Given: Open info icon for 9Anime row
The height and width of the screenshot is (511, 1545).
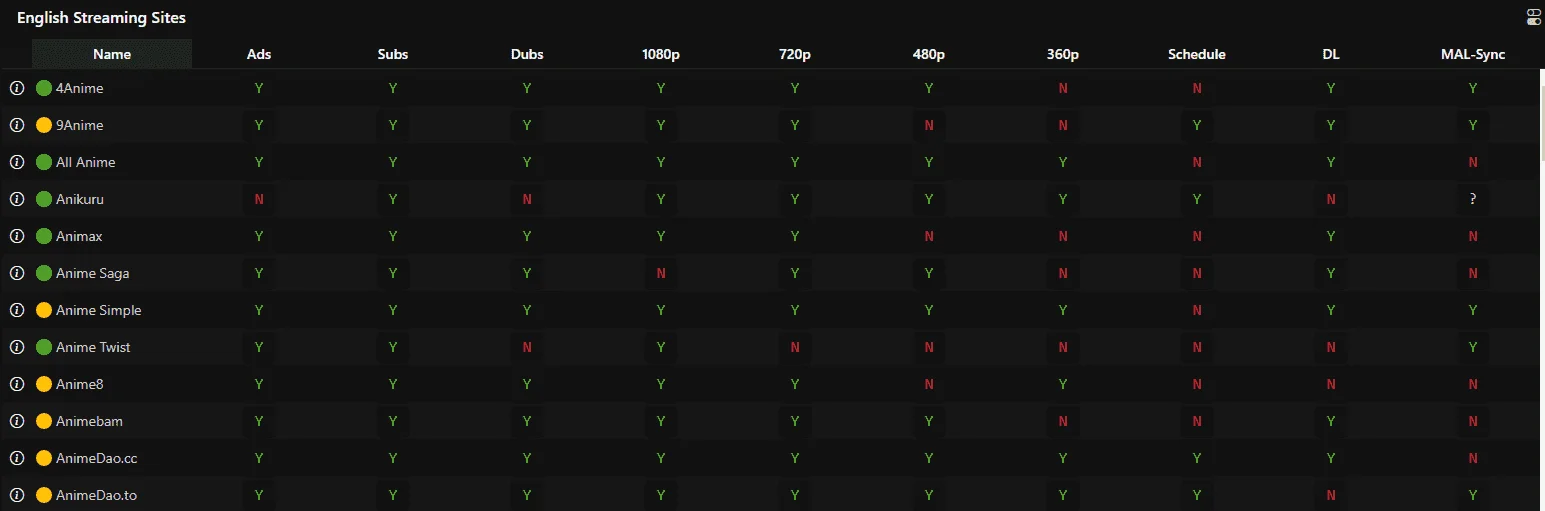Looking at the screenshot, I should point(16,125).
